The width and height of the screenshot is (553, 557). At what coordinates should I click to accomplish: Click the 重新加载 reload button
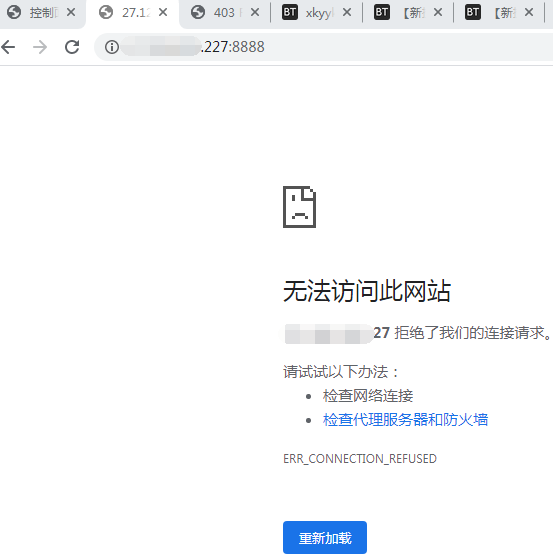(x=325, y=537)
